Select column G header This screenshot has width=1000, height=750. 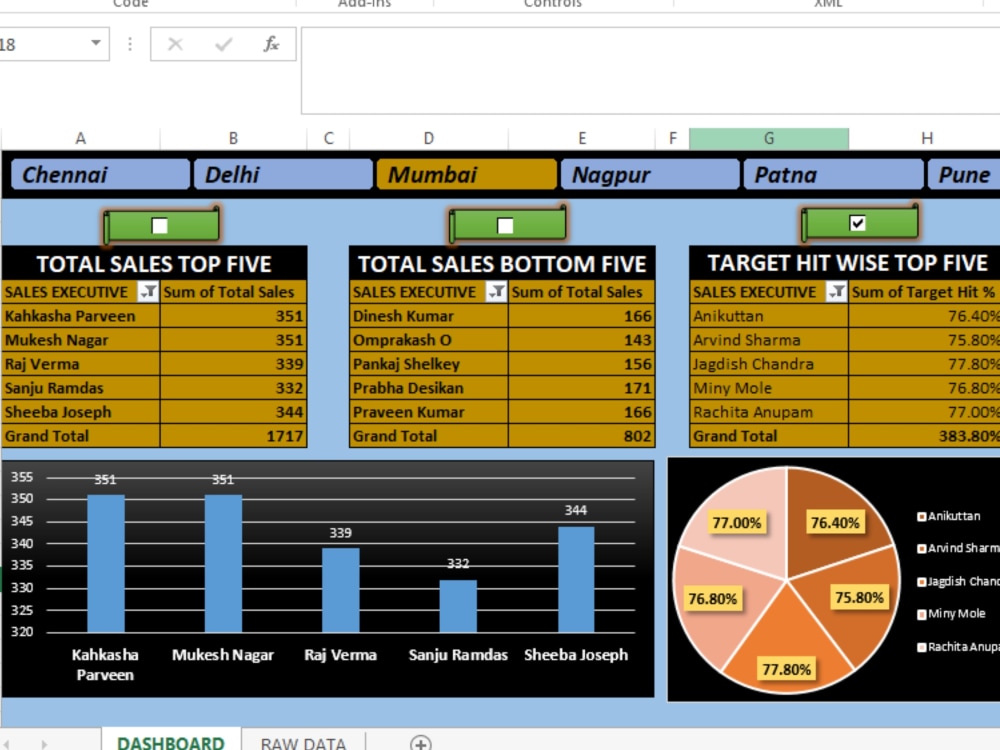pyautogui.click(x=769, y=138)
